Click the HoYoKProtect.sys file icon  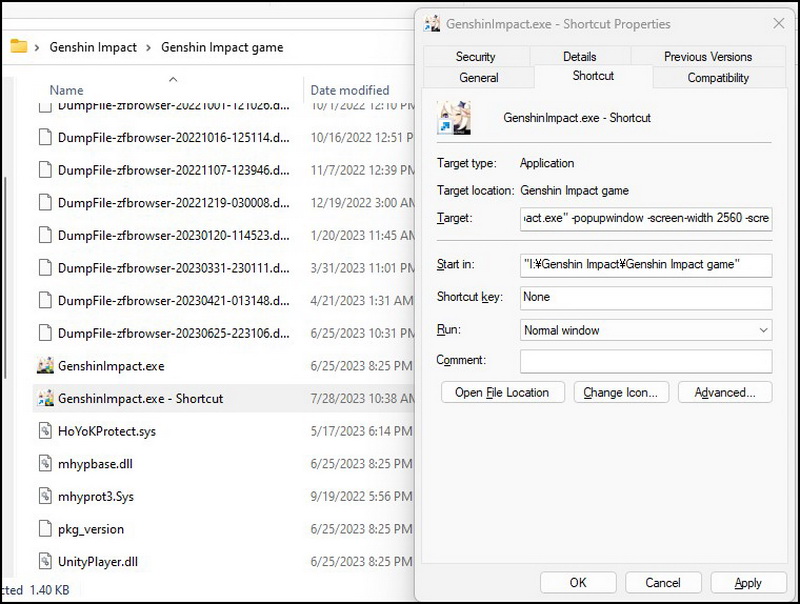pyautogui.click(x=45, y=431)
